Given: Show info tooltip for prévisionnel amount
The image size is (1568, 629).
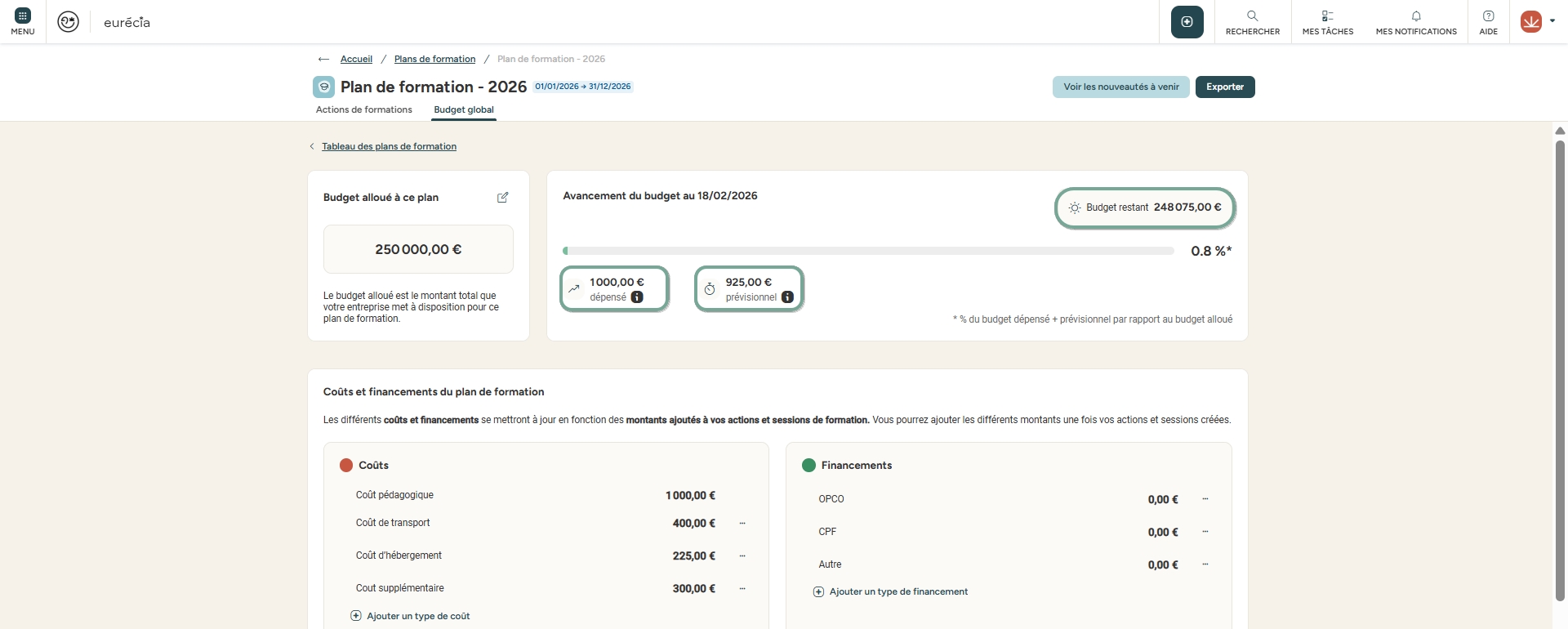Looking at the screenshot, I should (x=787, y=297).
